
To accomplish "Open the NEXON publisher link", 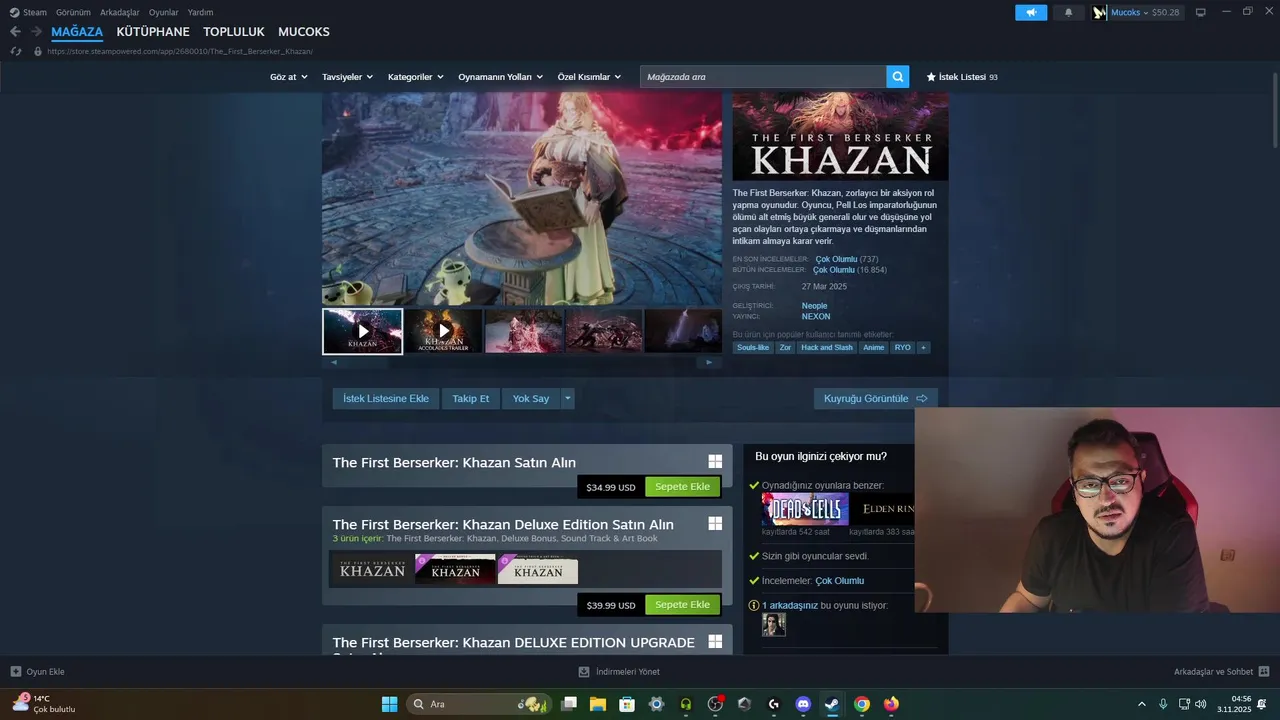I will [816, 317].
